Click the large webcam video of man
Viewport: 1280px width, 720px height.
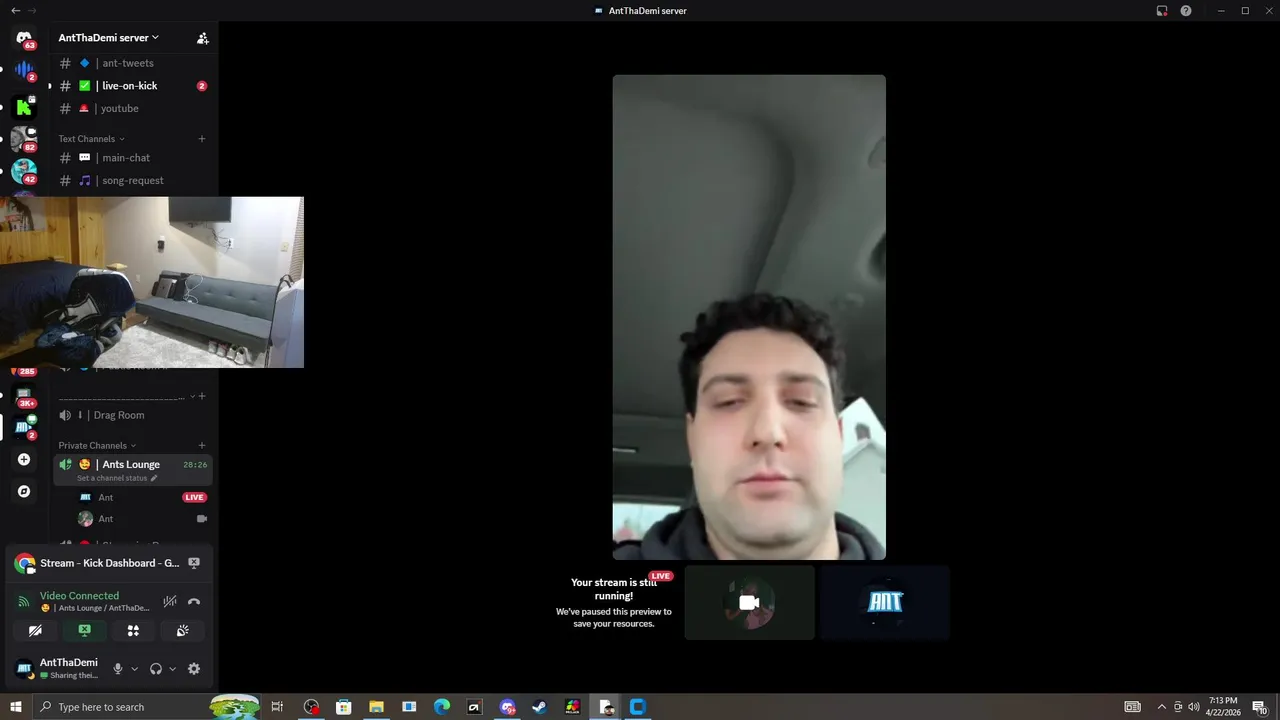coord(749,317)
